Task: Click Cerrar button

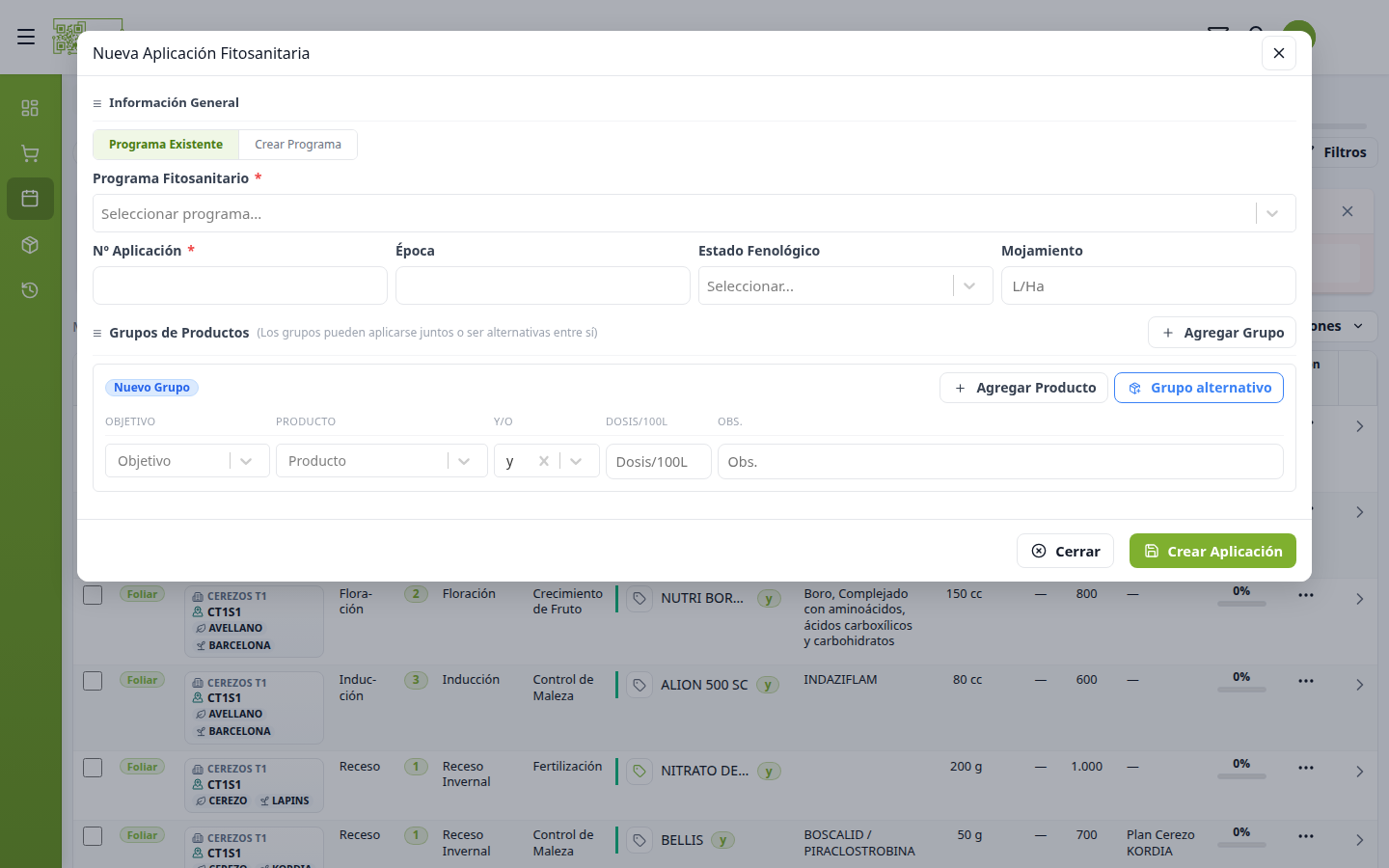Action: tap(1065, 552)
